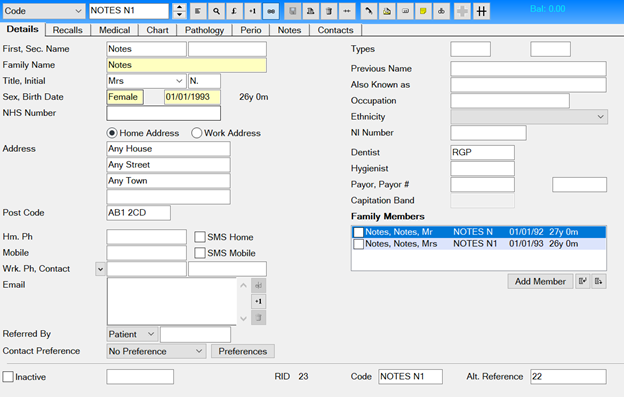Click the telephone handset icon

[x=369, y=11]
